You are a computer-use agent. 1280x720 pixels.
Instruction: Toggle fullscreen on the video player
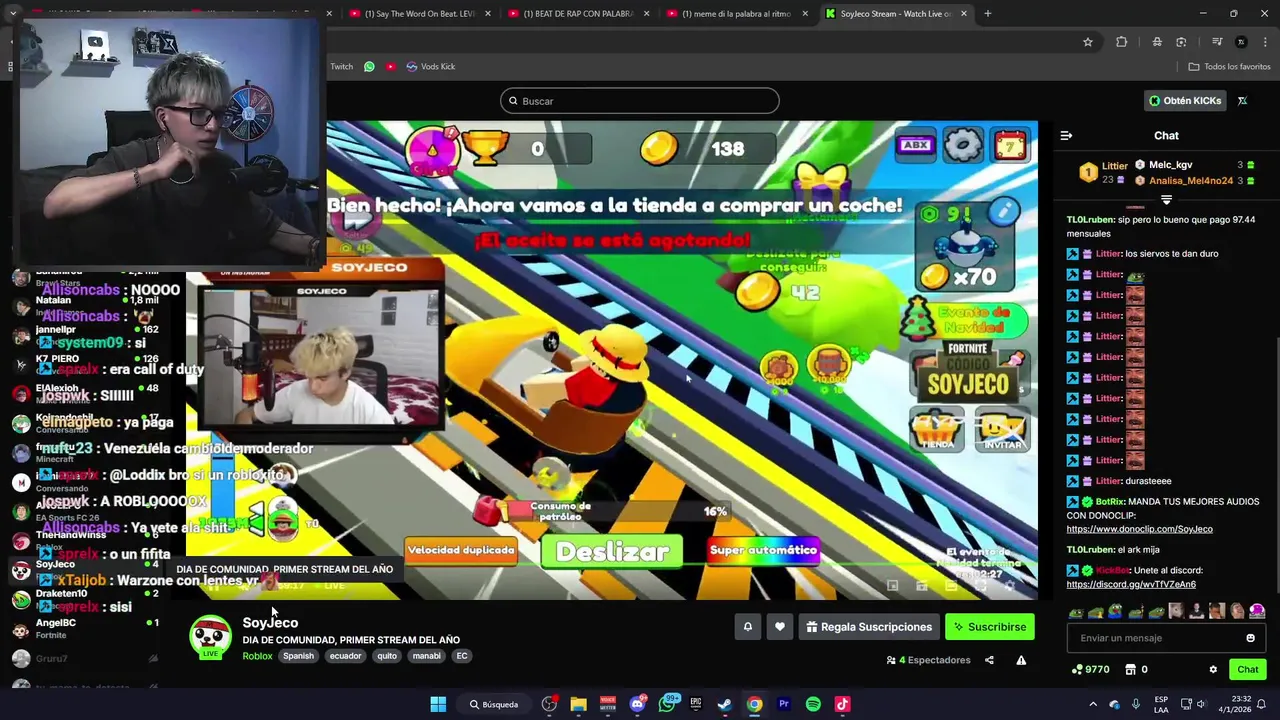coord(980,585)
